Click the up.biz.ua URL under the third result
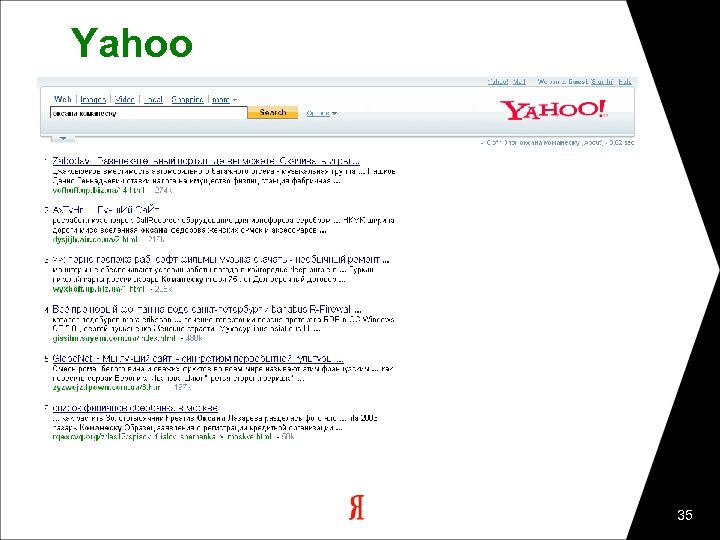Viewport: 720px width, 540px height. click(x=98, y=289)
